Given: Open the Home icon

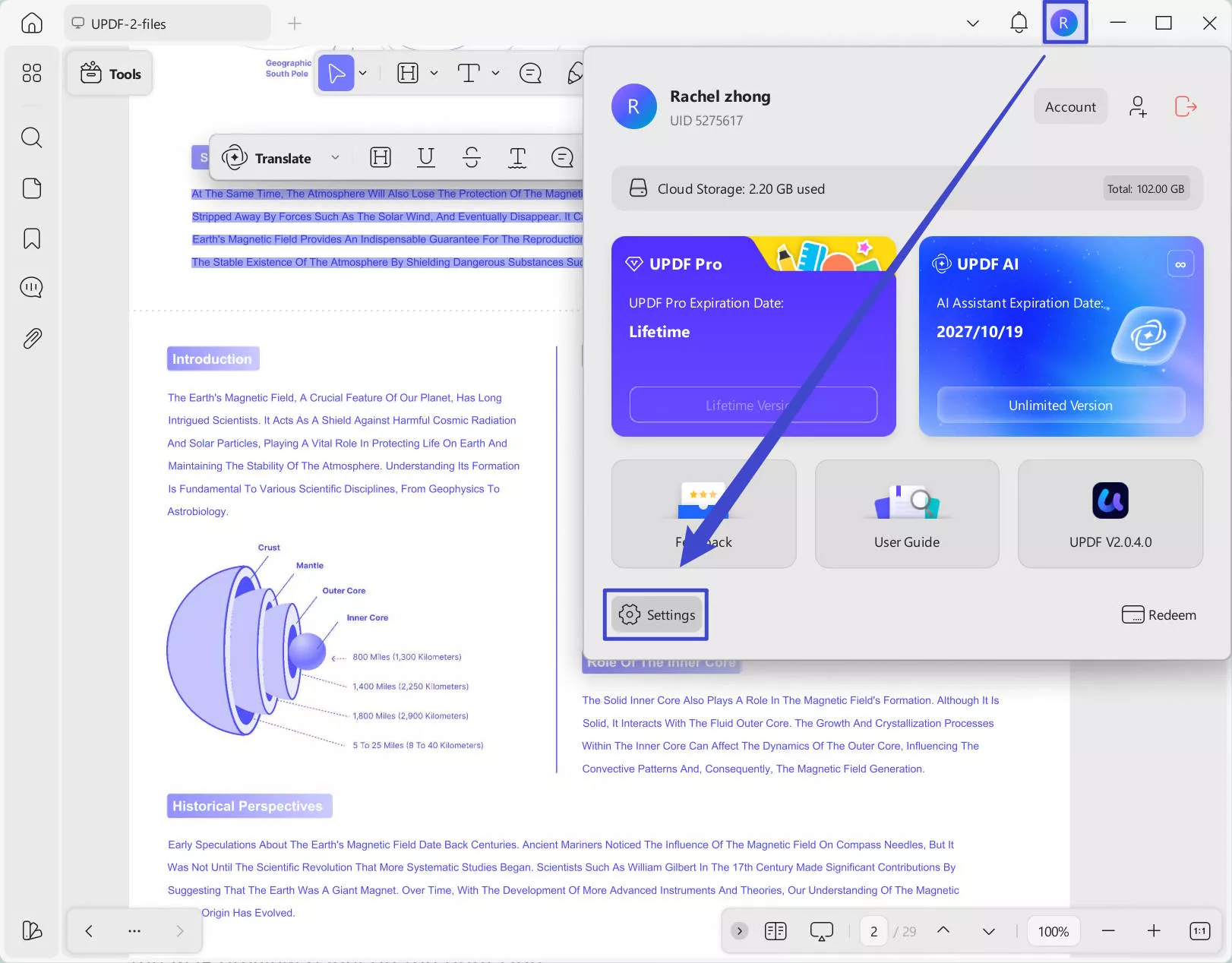Looking at the screenshot, I should pos(31,23).
